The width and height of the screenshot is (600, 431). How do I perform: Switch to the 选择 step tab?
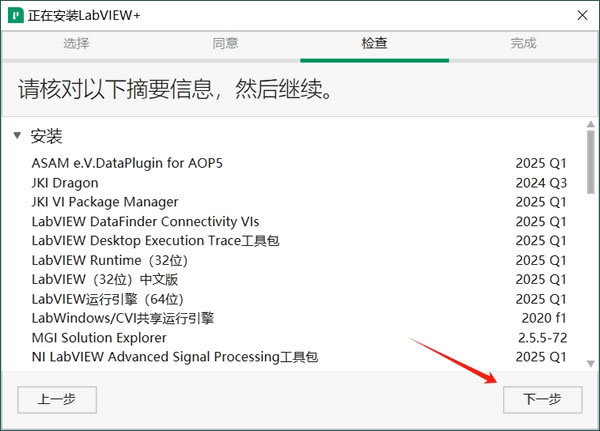(76, 44)
